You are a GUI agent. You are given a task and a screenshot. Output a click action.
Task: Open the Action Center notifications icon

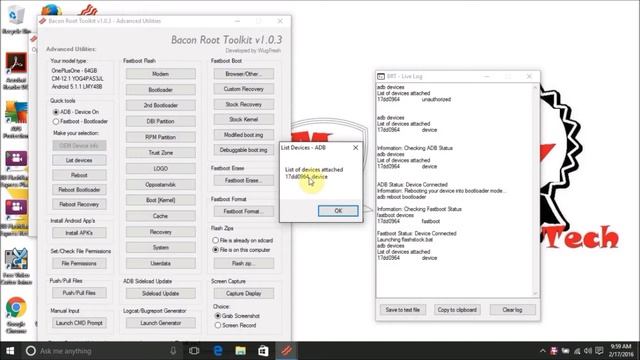(x=599, y=351)
